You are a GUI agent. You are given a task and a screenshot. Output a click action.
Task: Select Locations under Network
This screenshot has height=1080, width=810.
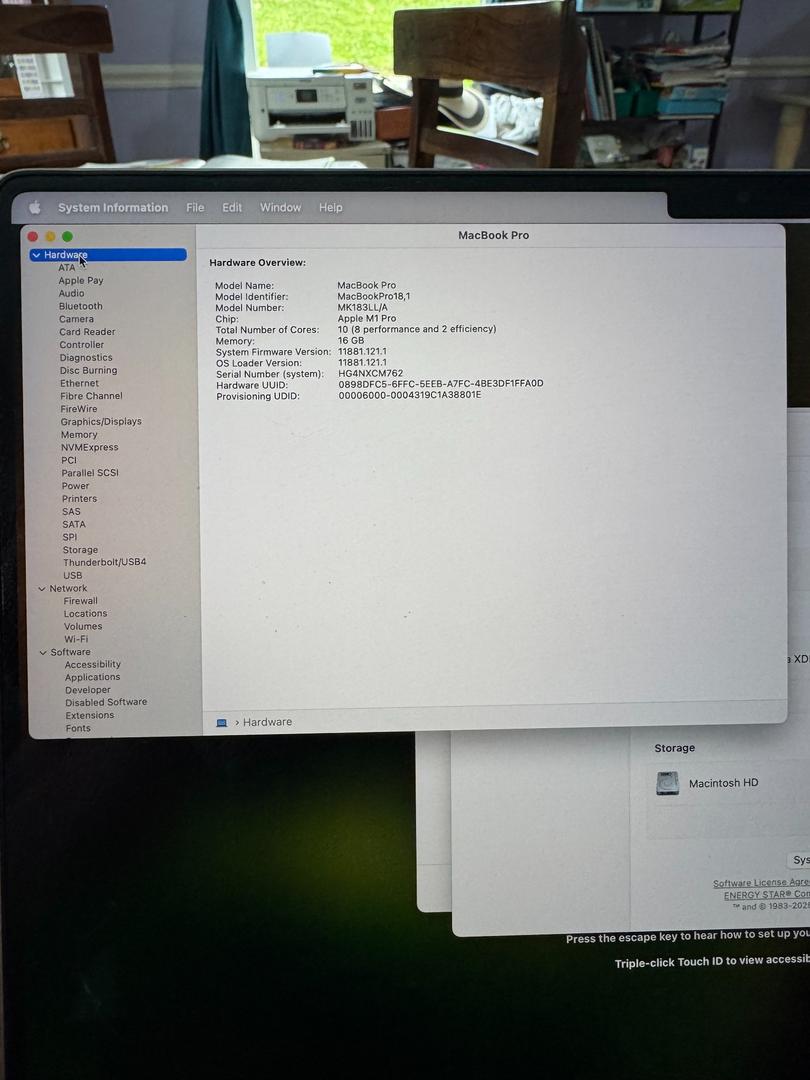point(85,614)
